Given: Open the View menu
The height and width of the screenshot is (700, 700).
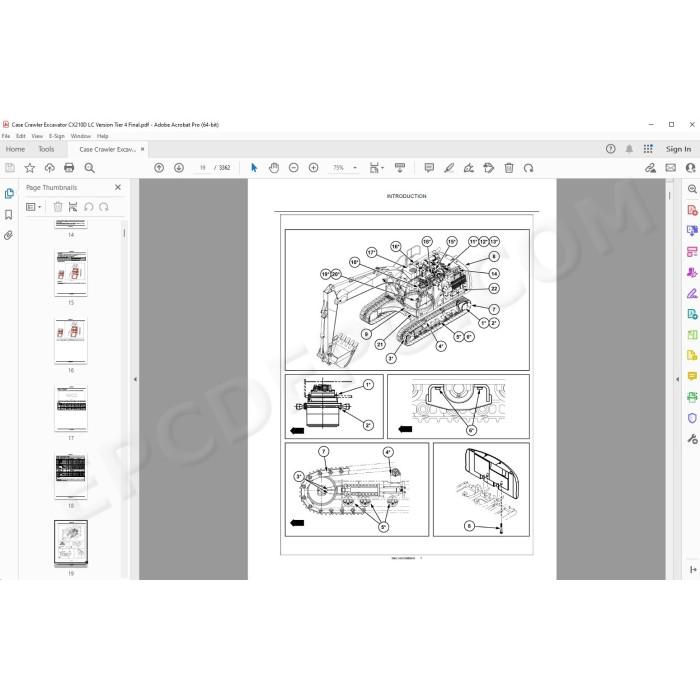Looking at the screenshot, I should 37,136.
